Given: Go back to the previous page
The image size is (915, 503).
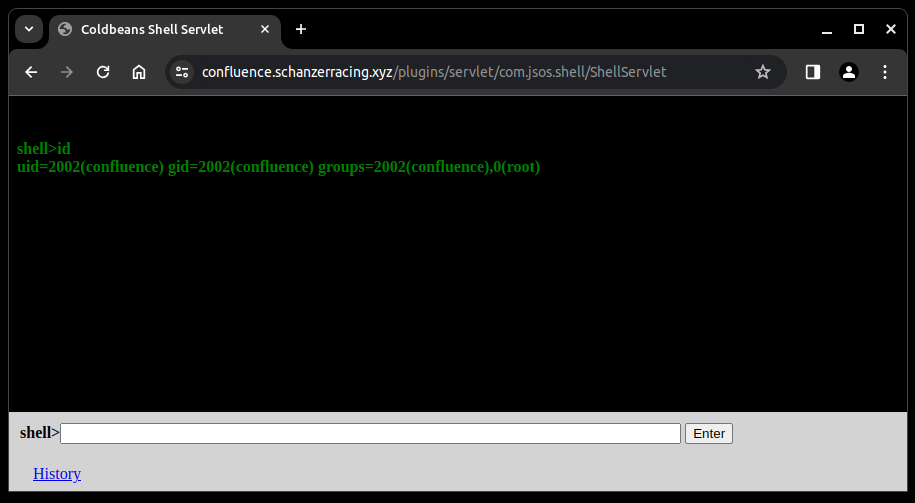Looking at the screenshot, I should tap(31, 72).
